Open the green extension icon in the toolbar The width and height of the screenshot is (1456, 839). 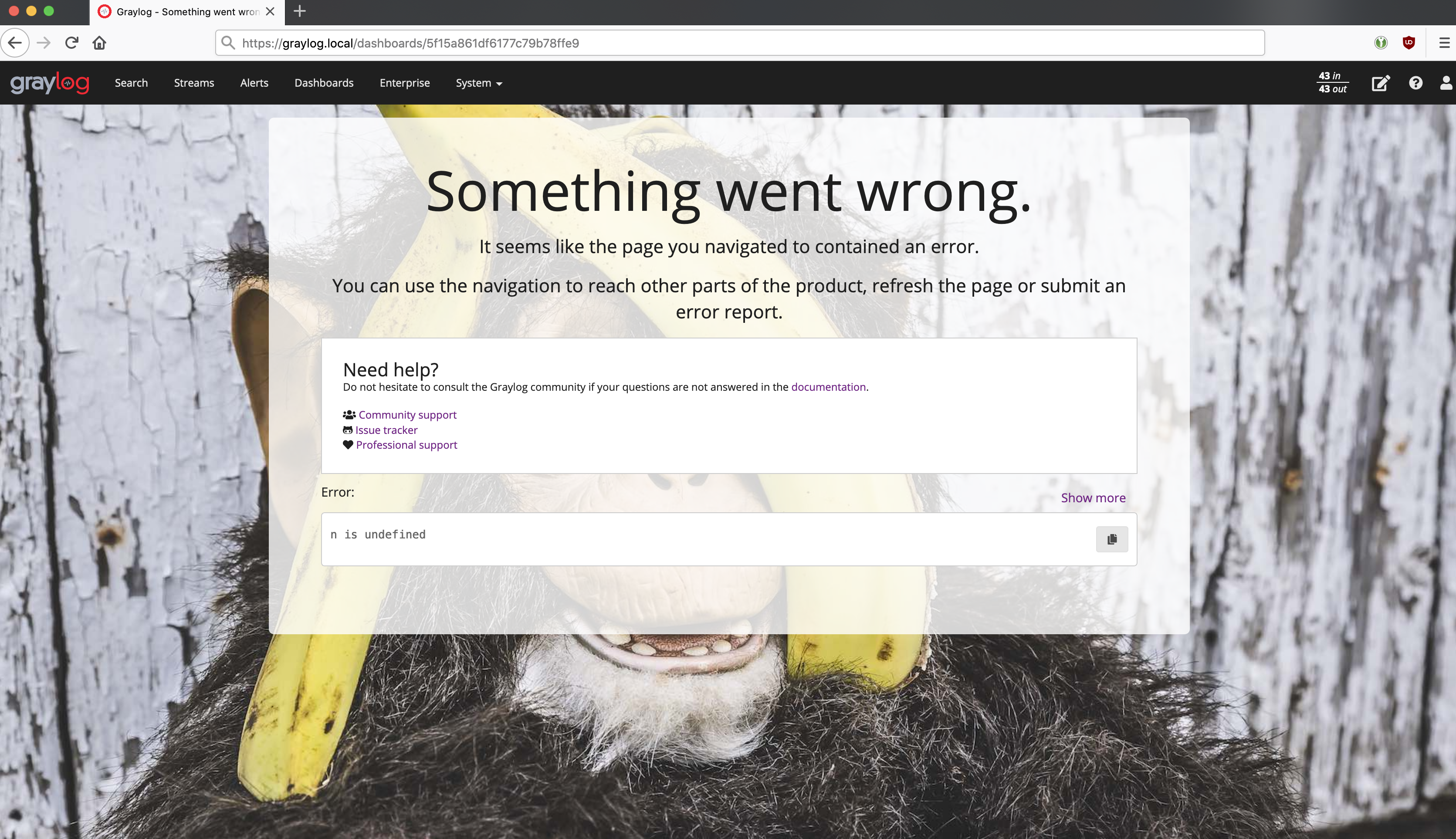1381,43
